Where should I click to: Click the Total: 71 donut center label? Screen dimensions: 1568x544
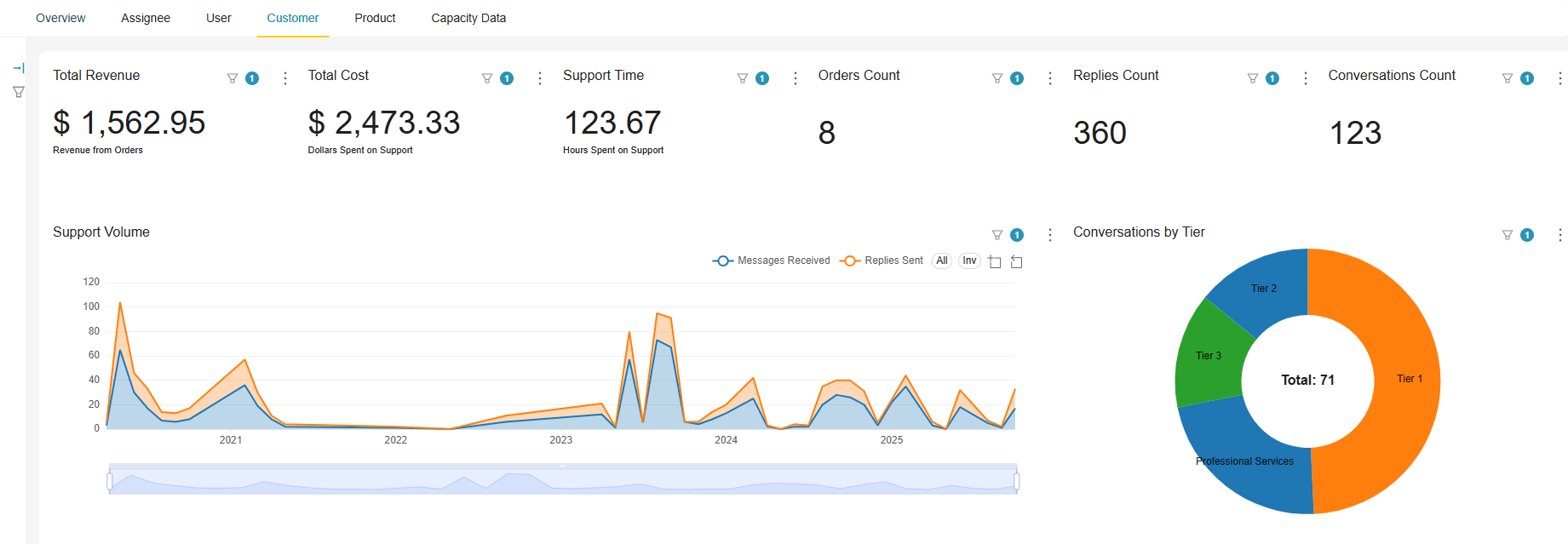pyautogui.click(x=1307, y=380)
